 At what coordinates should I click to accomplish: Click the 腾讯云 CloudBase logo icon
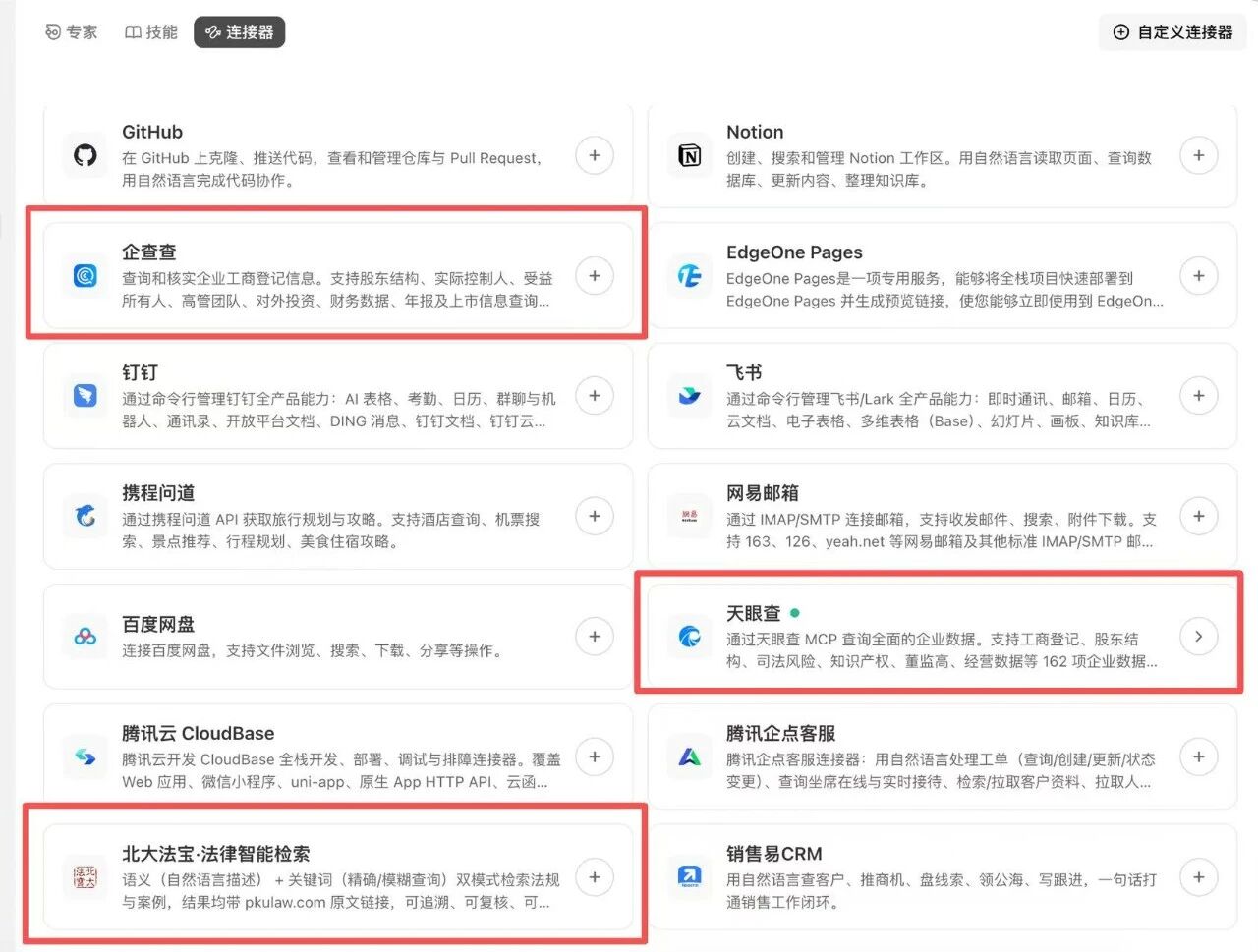tap(86, 756)
